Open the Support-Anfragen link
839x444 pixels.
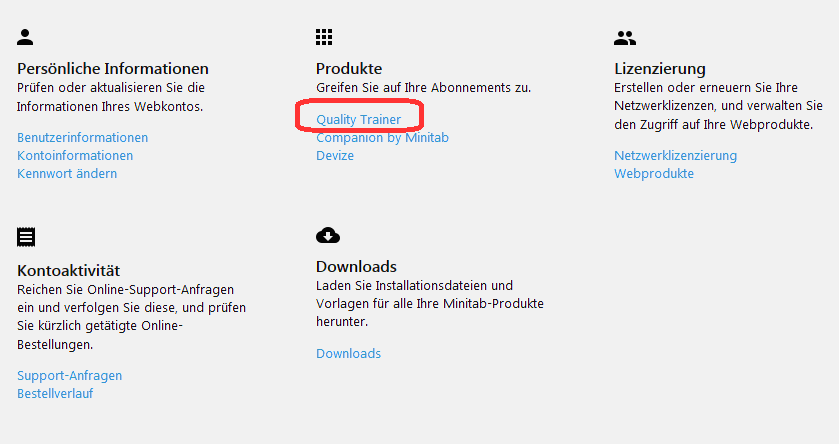click(x=70, y=376)
